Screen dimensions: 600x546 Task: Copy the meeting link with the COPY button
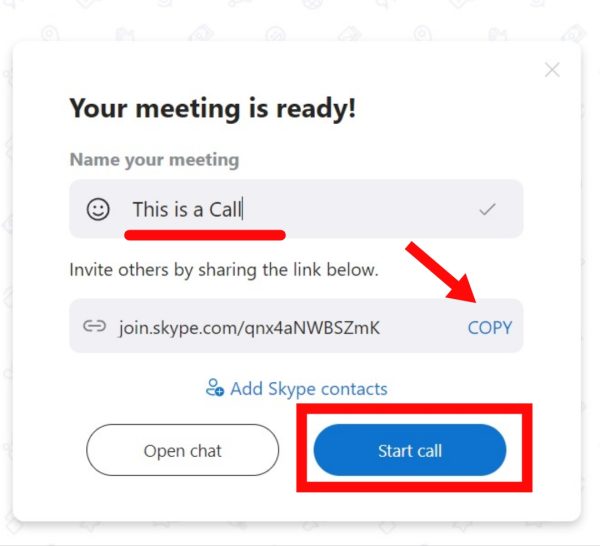click(489, 328)
